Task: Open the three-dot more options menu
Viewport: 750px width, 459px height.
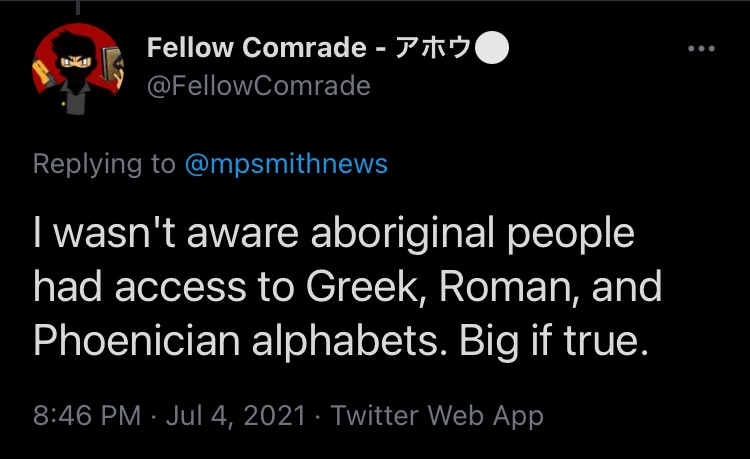Action: coord(701,48)
